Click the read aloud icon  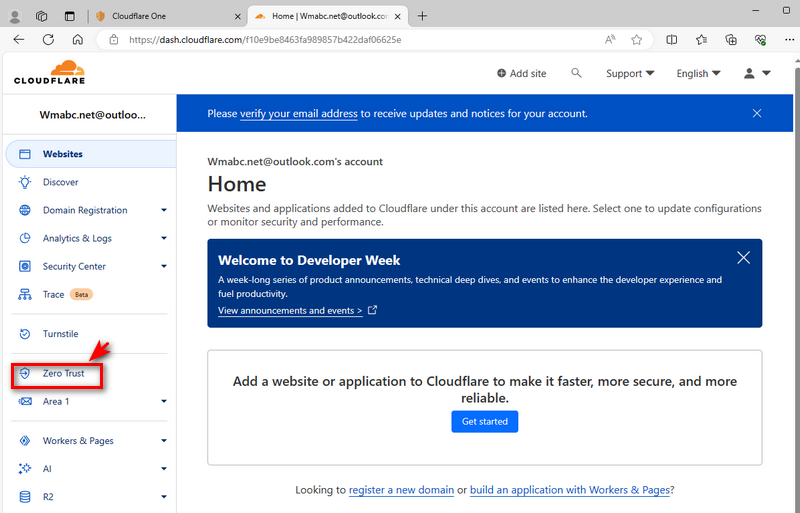[610, 40]
